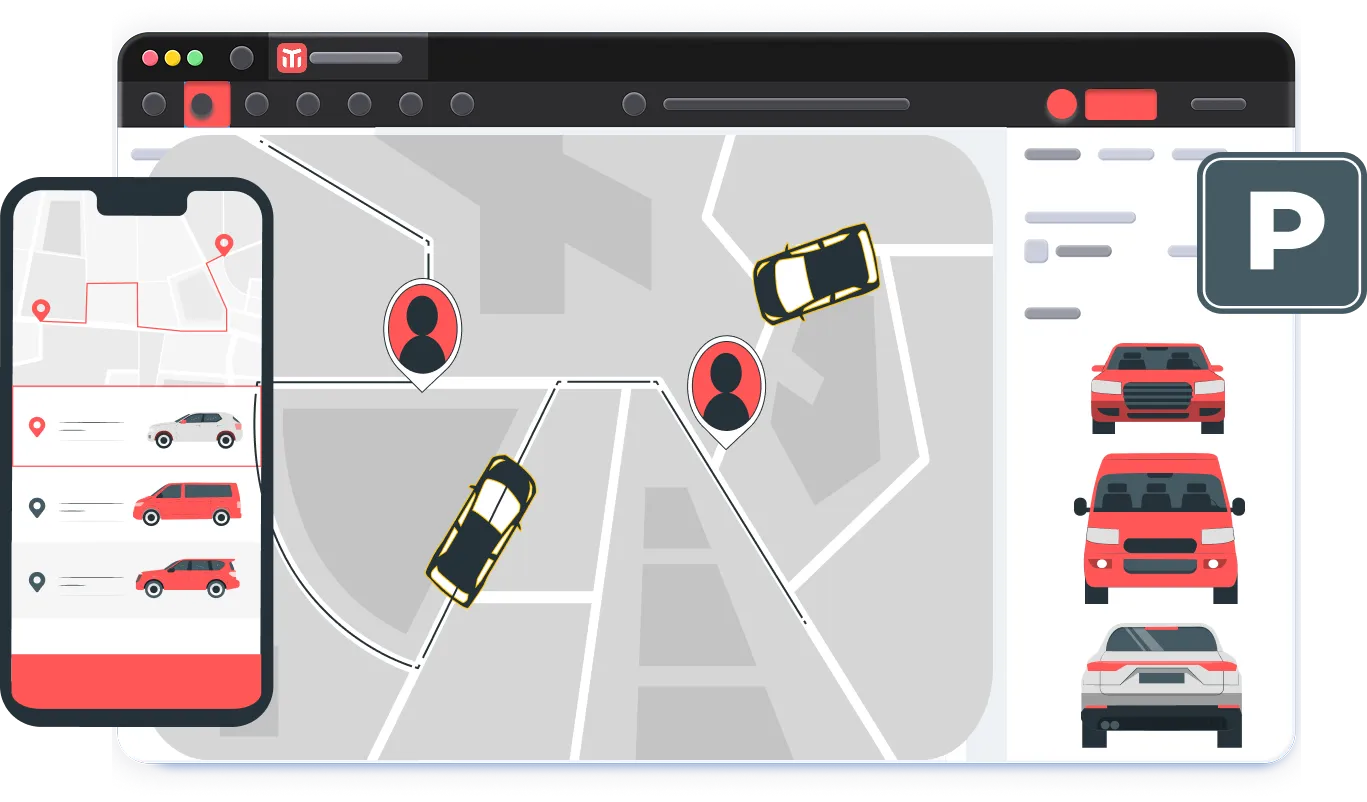The width and height of the screenshot is (1367, 802).
Task: Select the red sedan front-view thumbnail
Action: click(1157, 387)
